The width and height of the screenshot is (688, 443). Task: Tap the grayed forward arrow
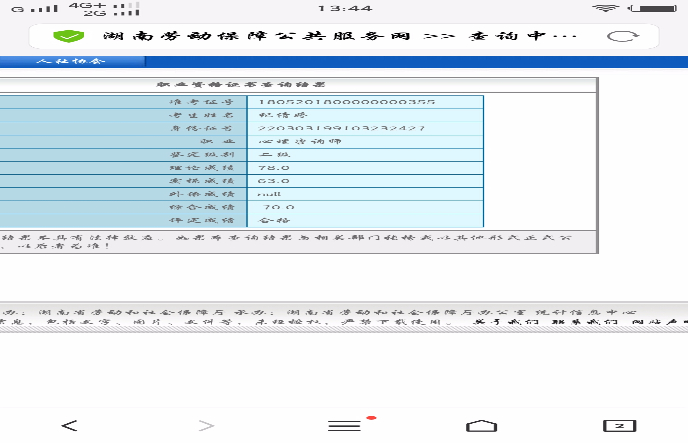206,425
